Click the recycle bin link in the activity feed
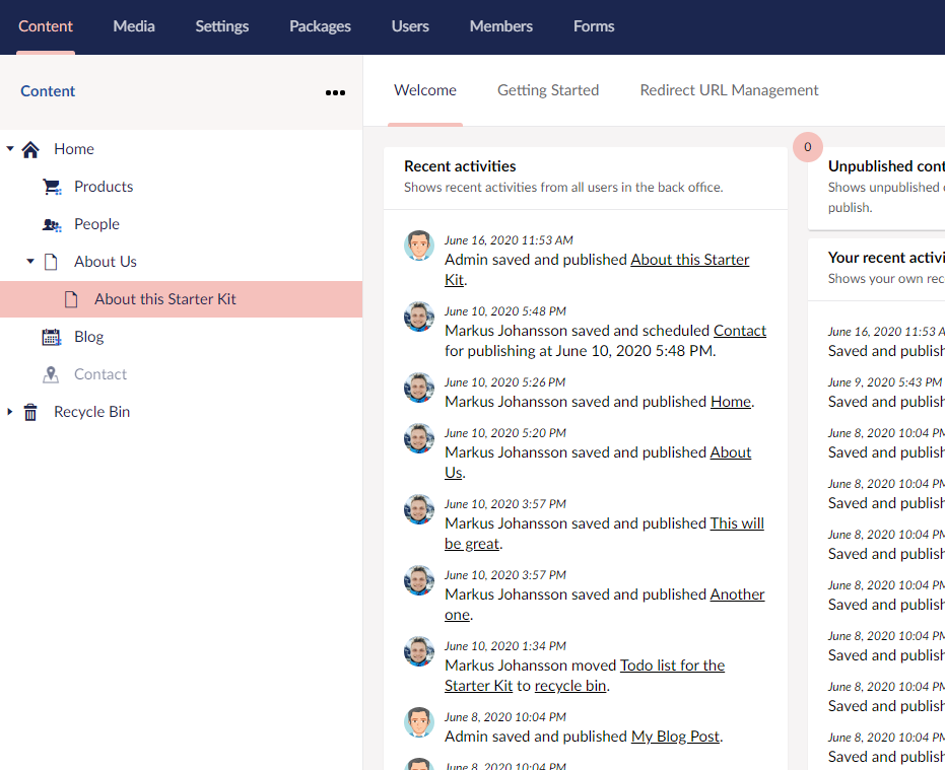The height and width of the screenshot is (770, 945). (x=570, y=685)
